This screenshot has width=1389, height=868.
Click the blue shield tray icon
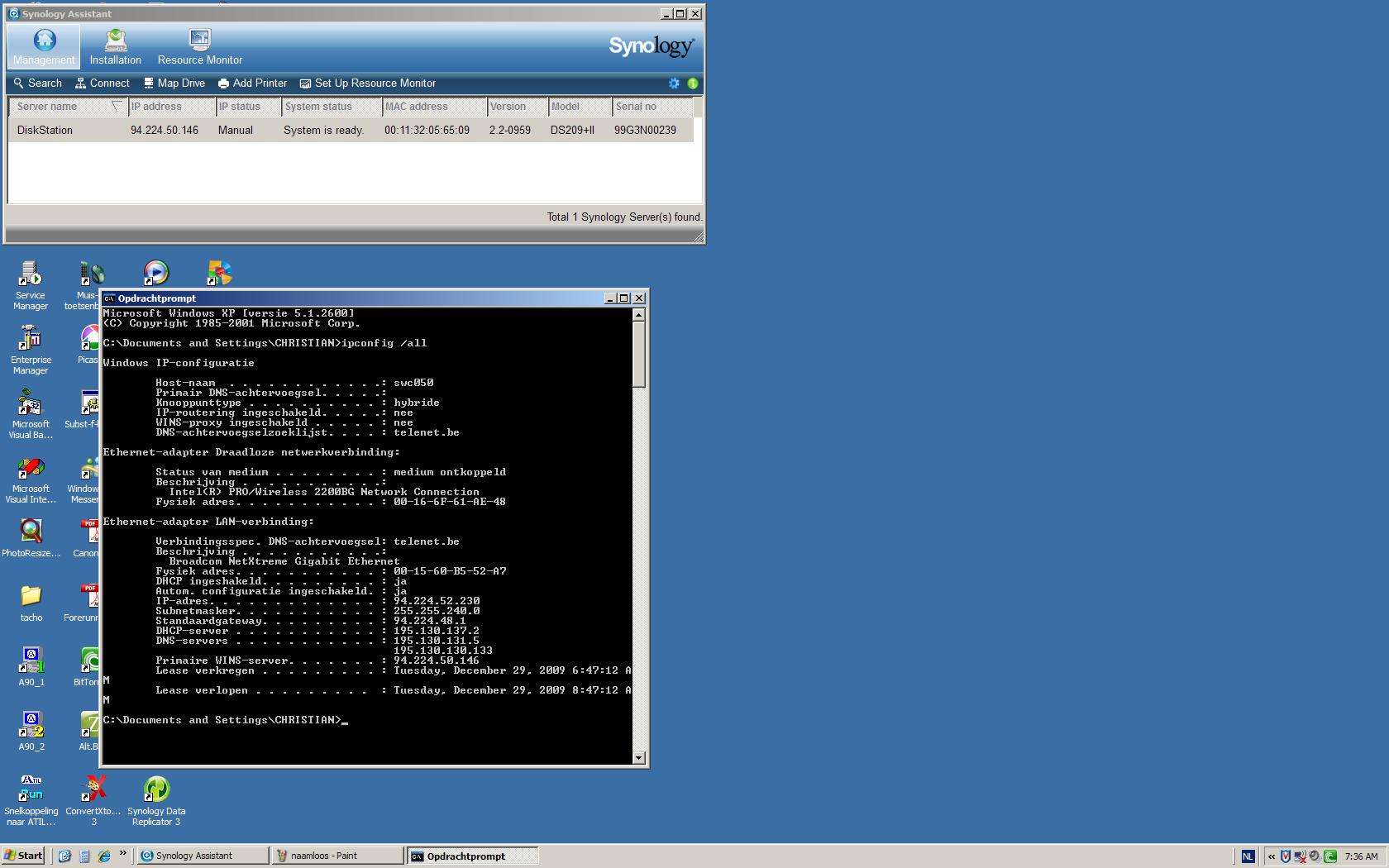click(x=1286, y=856)
